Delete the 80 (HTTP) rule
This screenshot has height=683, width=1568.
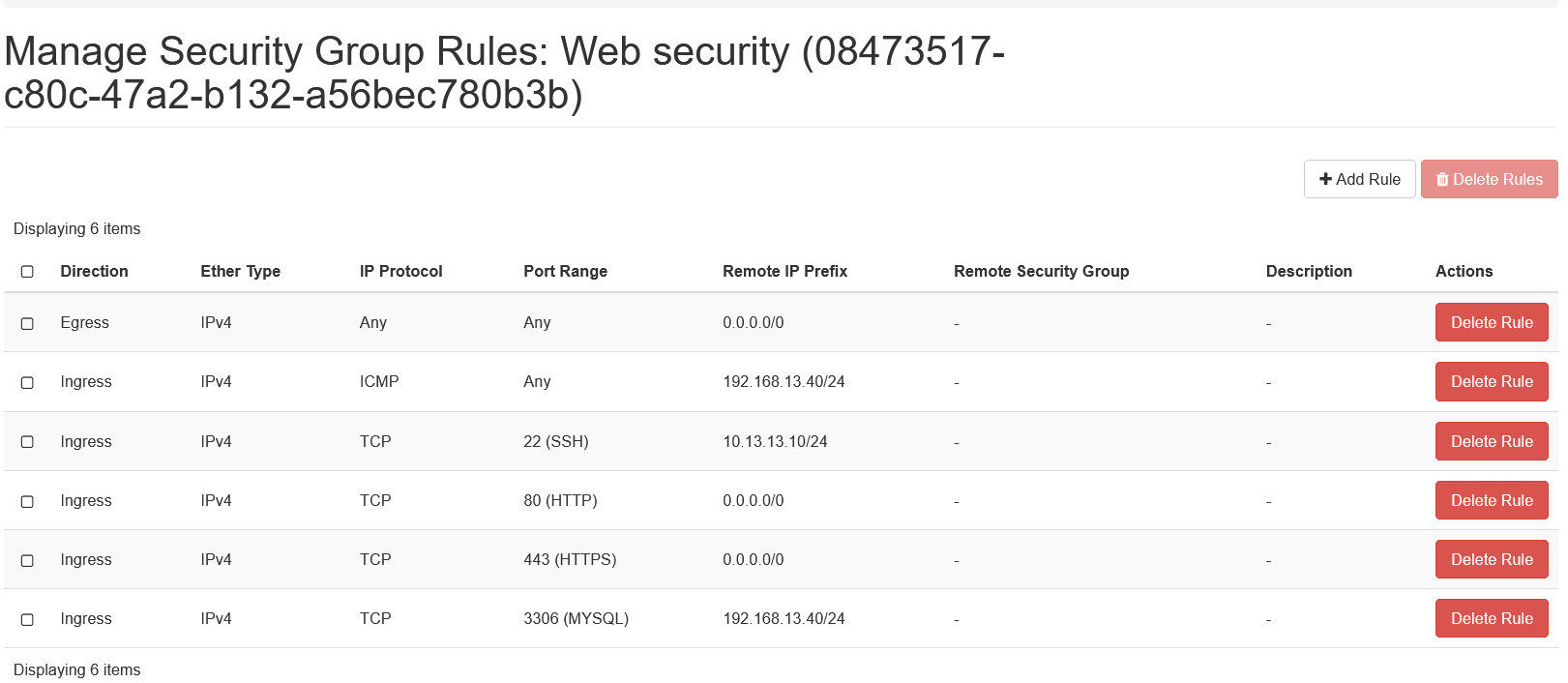click(1492, 500)
